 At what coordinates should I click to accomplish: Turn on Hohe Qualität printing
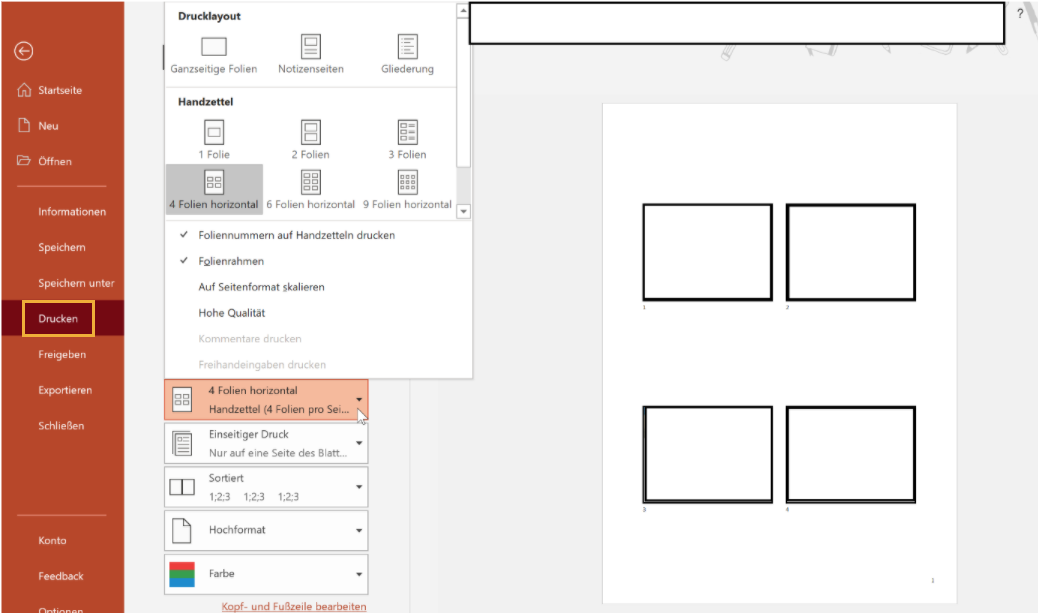(x=231, y=313)
